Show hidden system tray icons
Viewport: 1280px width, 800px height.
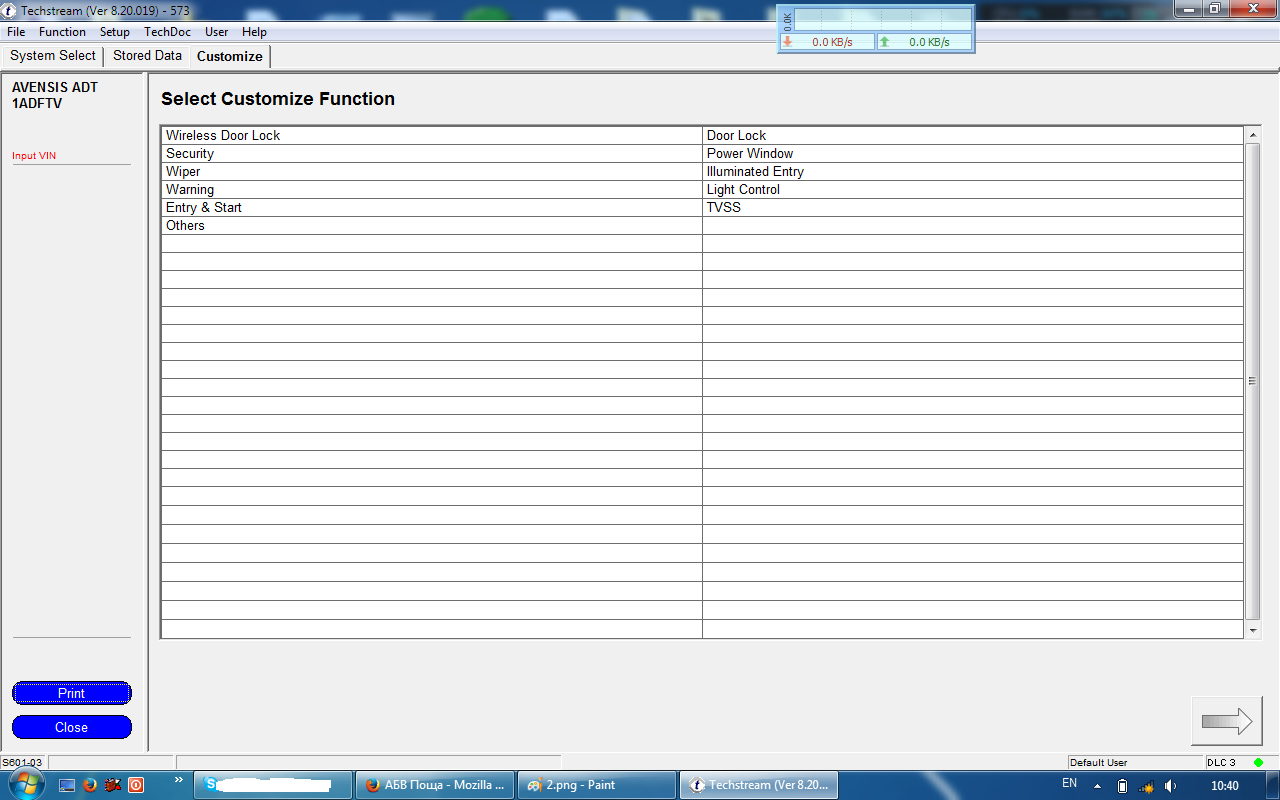(x=1097, y=786)
